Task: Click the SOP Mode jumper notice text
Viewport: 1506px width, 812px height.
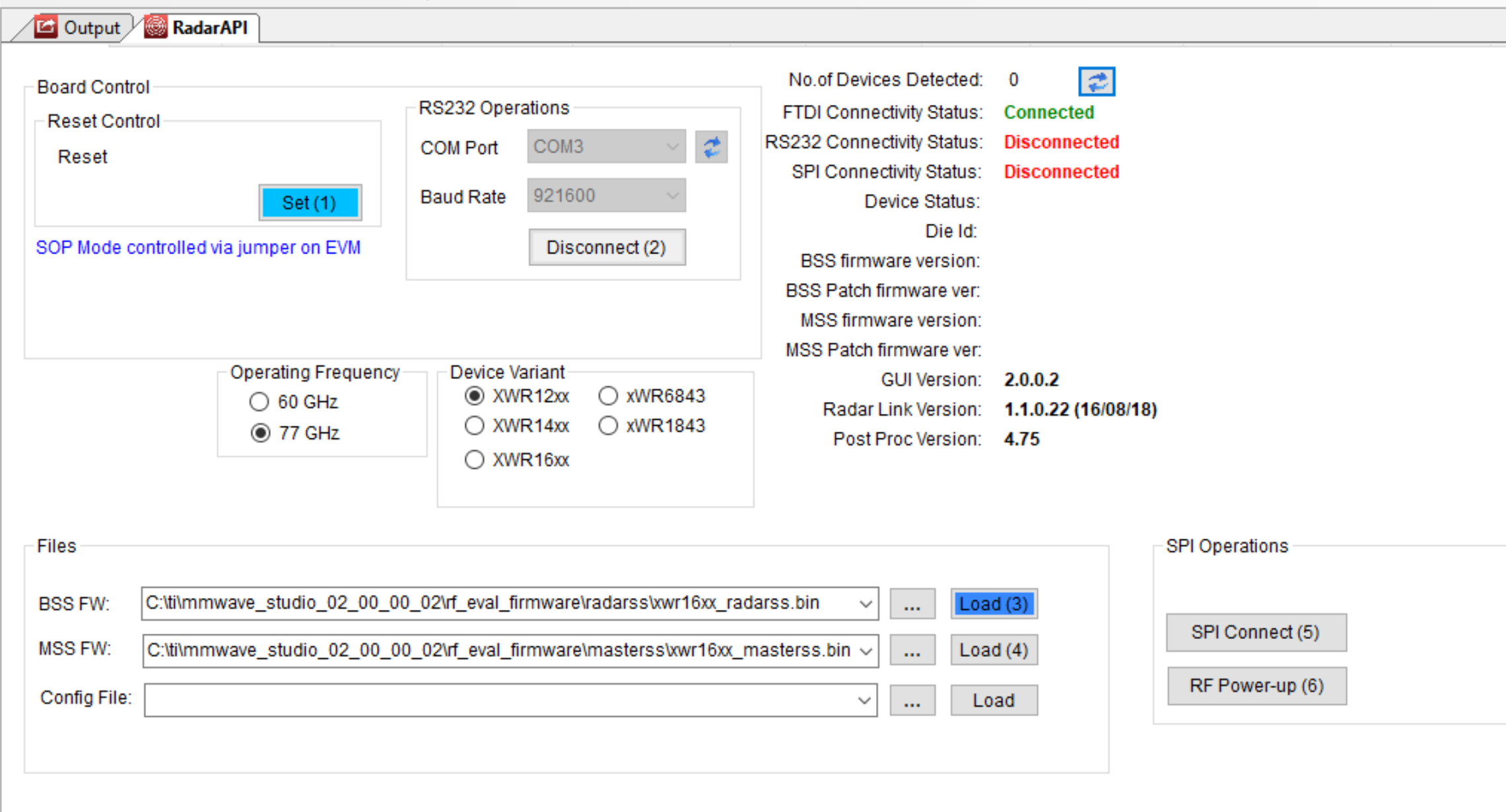Action: pos(198,248)
